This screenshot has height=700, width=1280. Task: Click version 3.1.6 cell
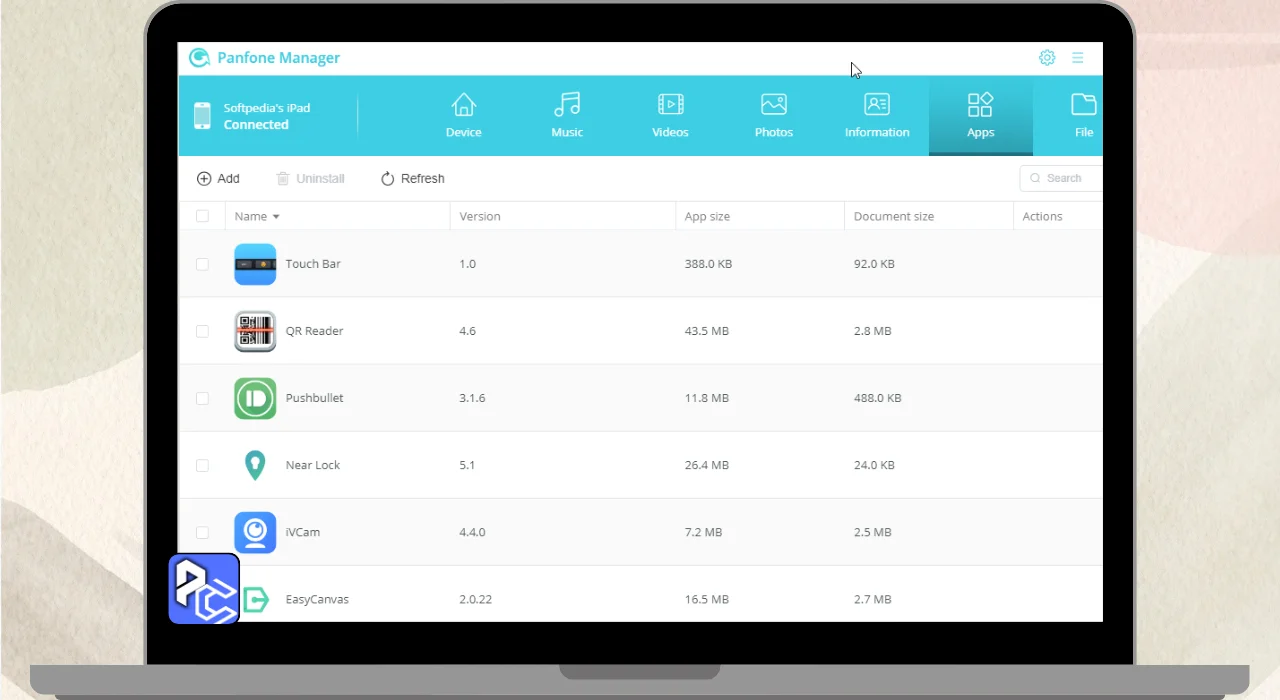tap(472, 398)
